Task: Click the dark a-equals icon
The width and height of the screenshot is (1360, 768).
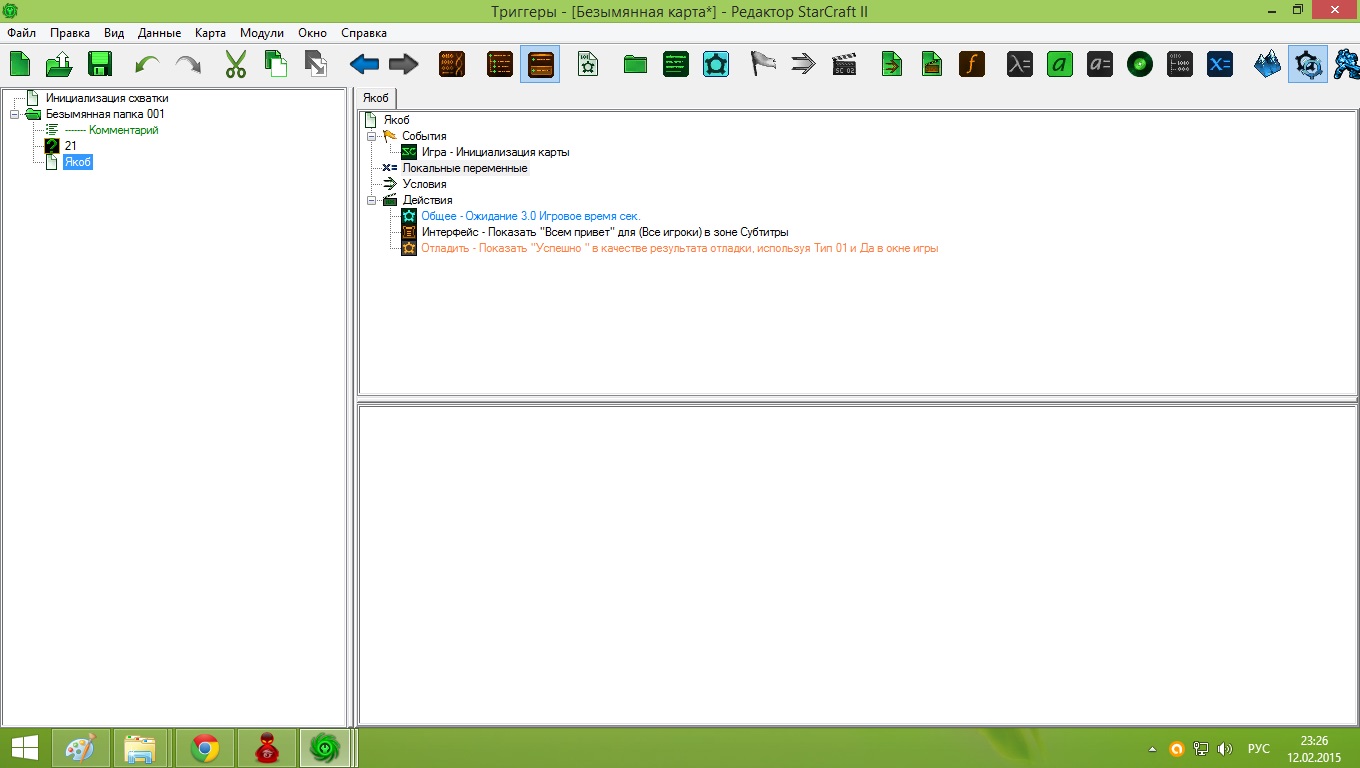Action: pos(1100,65)
